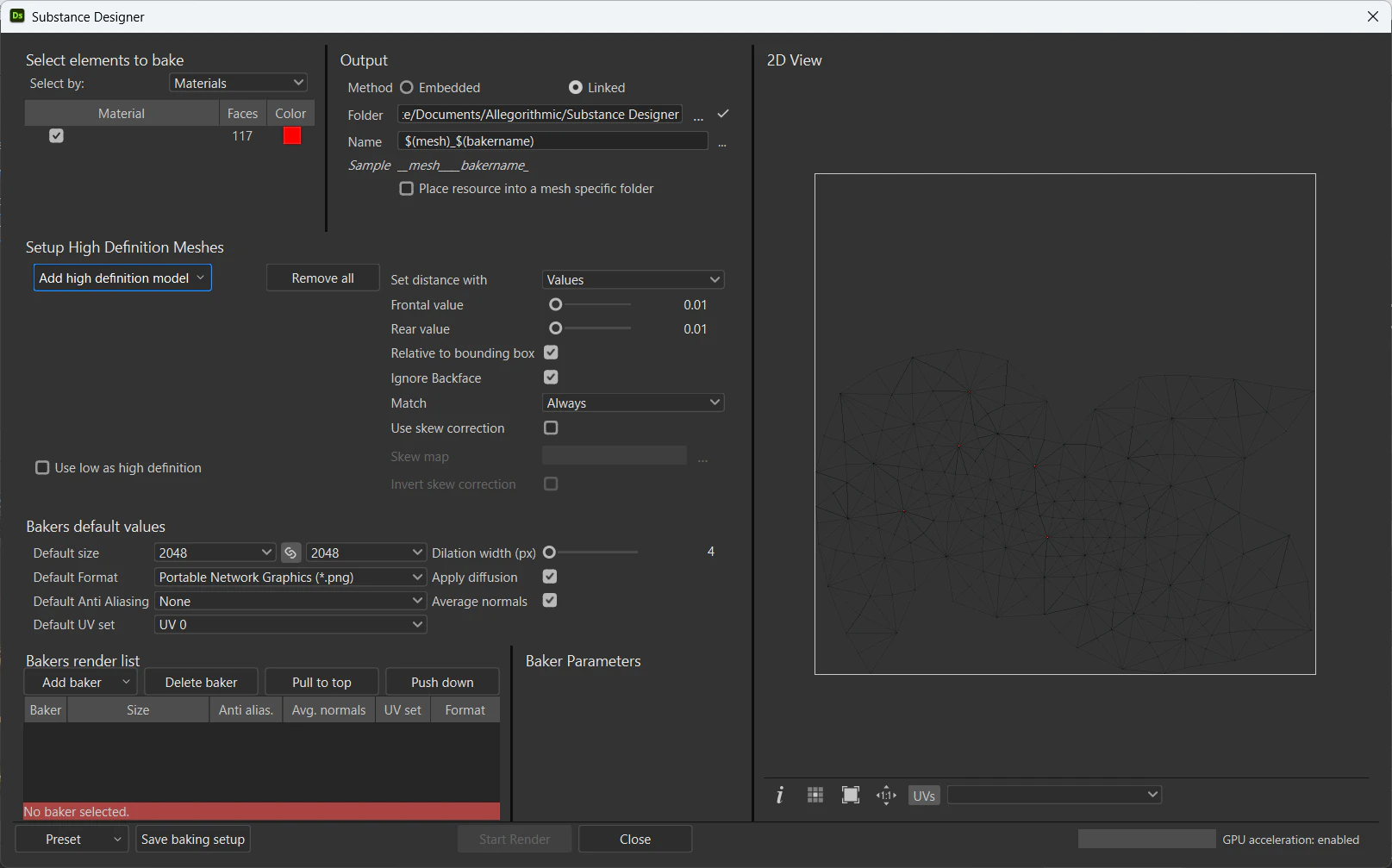This screenshot has height=868, width=1392.
Task: Open the Preset dropdown
Action: [x=72, y=839]
